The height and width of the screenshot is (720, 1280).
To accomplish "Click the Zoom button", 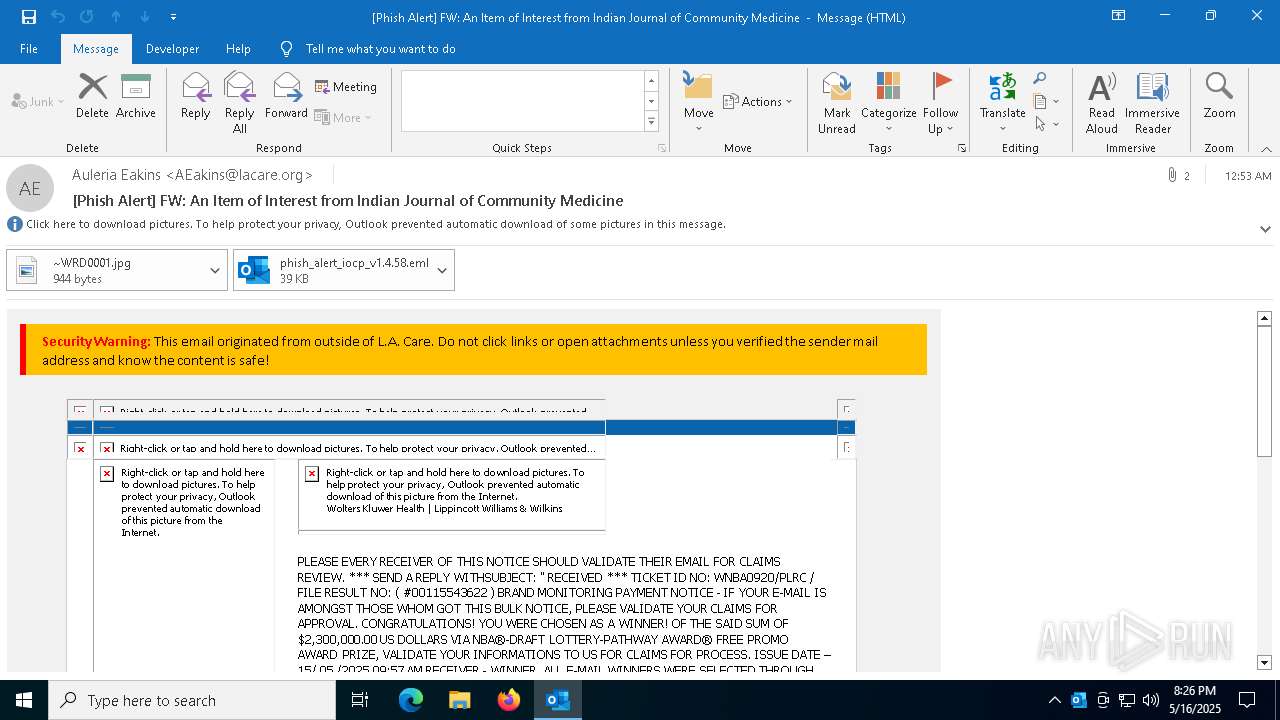I will click(x=1219, y=96).
